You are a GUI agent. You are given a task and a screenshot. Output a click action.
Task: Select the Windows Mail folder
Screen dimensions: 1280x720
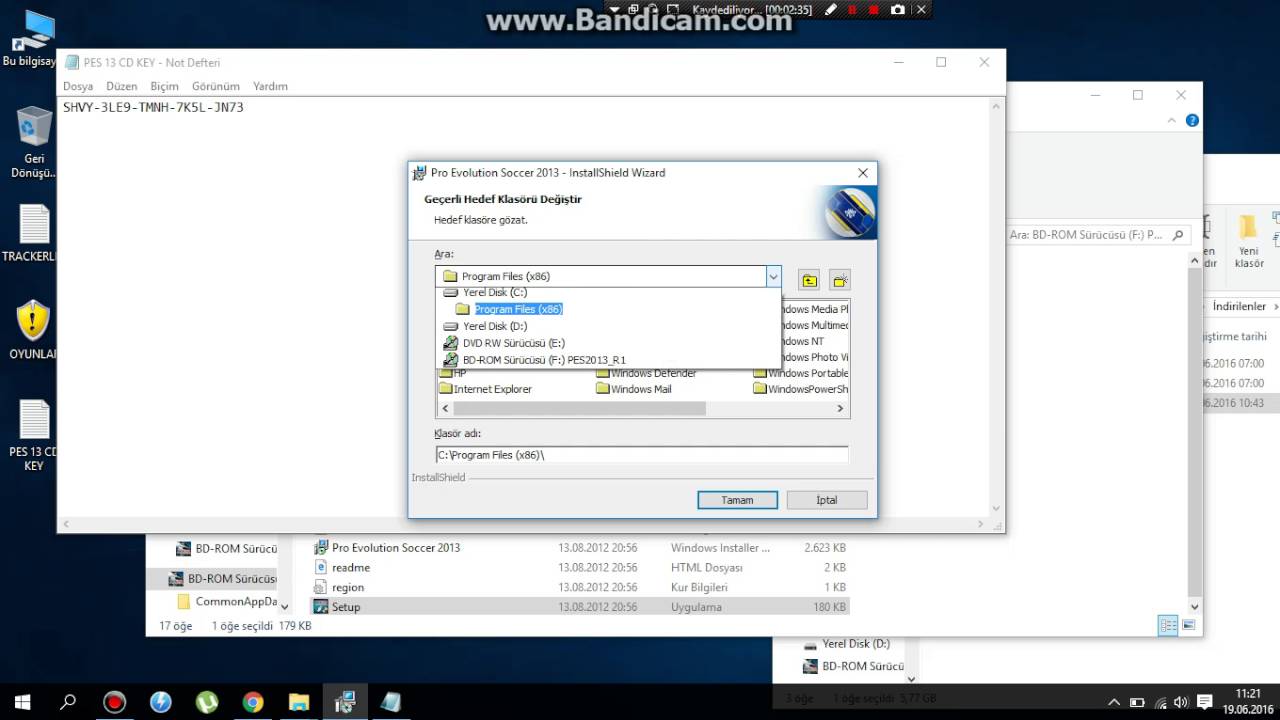633,389
